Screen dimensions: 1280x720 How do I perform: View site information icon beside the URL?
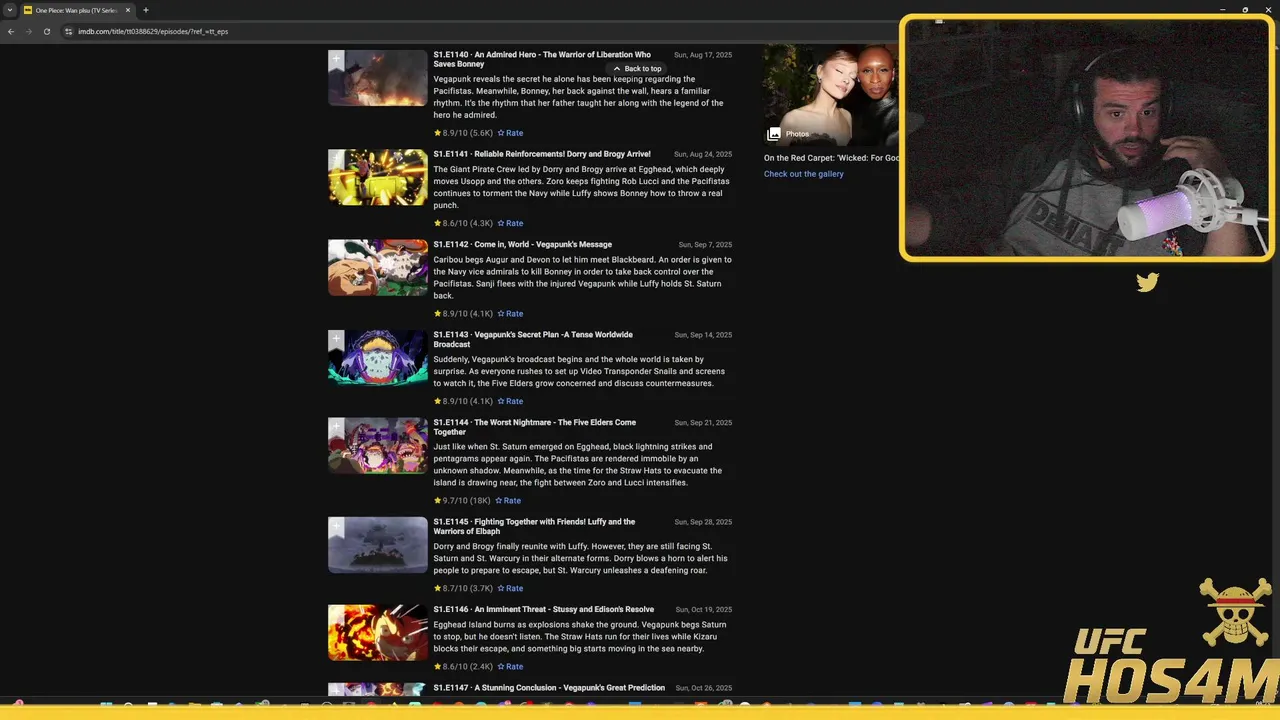click(69, 31)
